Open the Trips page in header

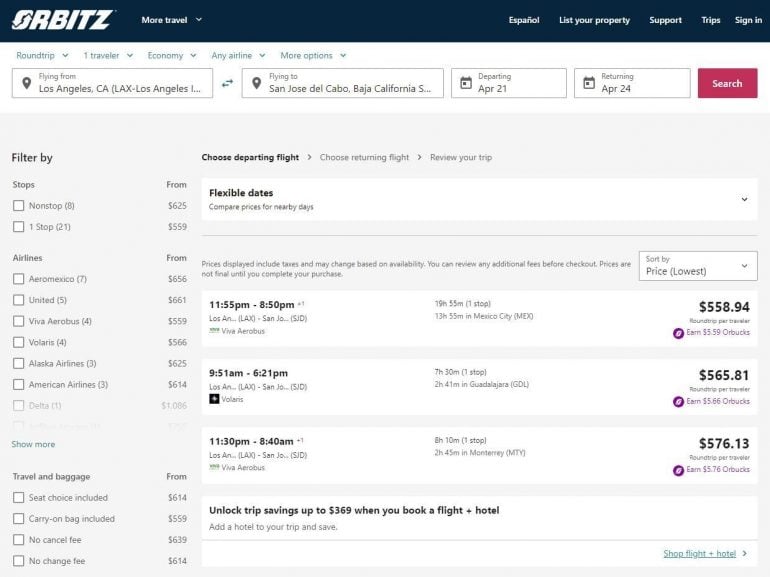pyautogui.click(x=710, y=20)
